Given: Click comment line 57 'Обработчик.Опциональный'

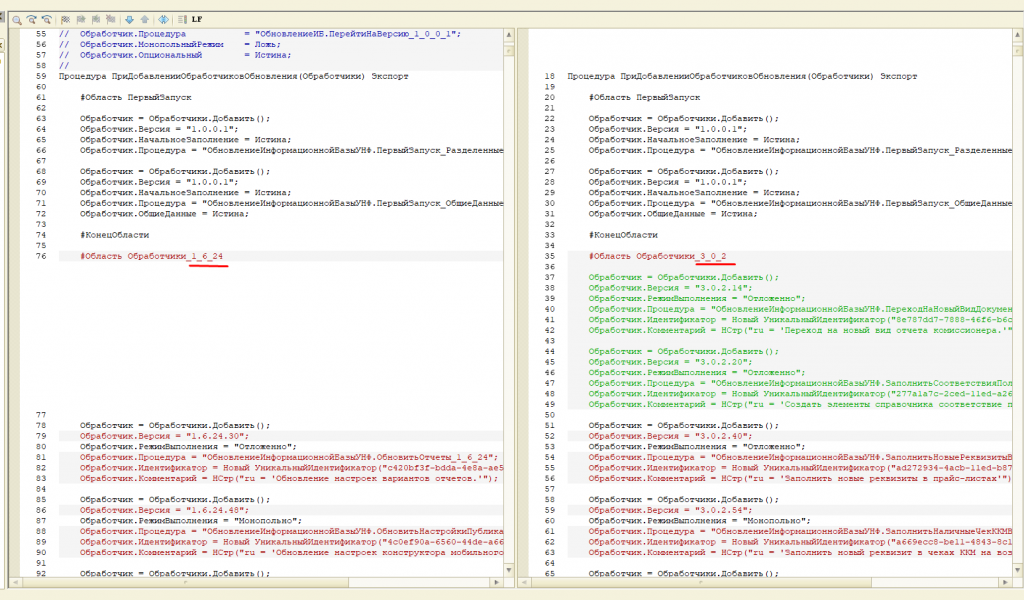Looking at the screenshot, I should [x=175, y=55].
